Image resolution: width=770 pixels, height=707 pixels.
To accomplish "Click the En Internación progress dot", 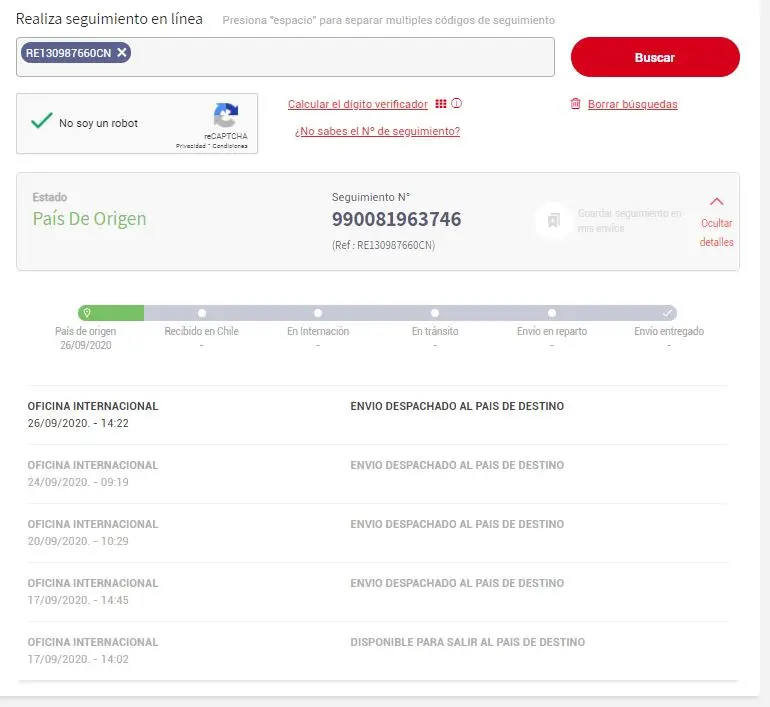I will (318, 313).
